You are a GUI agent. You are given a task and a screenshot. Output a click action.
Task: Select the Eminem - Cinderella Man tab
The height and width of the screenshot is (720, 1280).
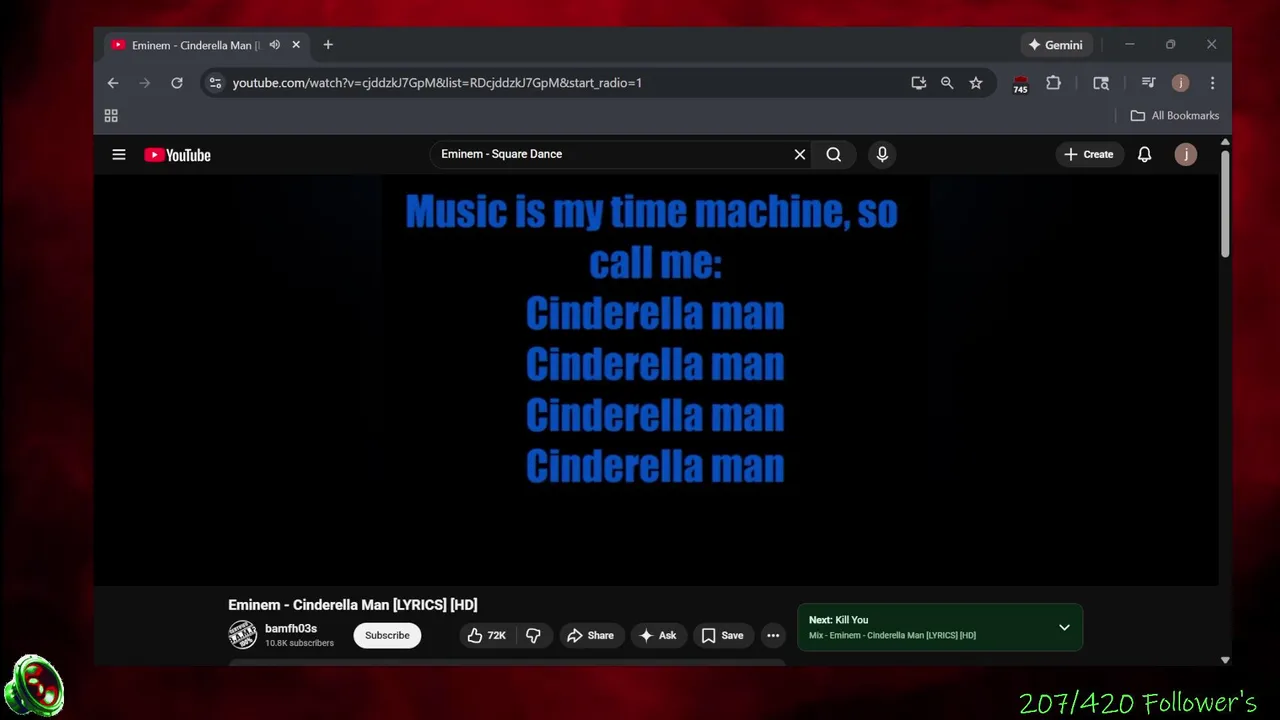pos(195,45)
